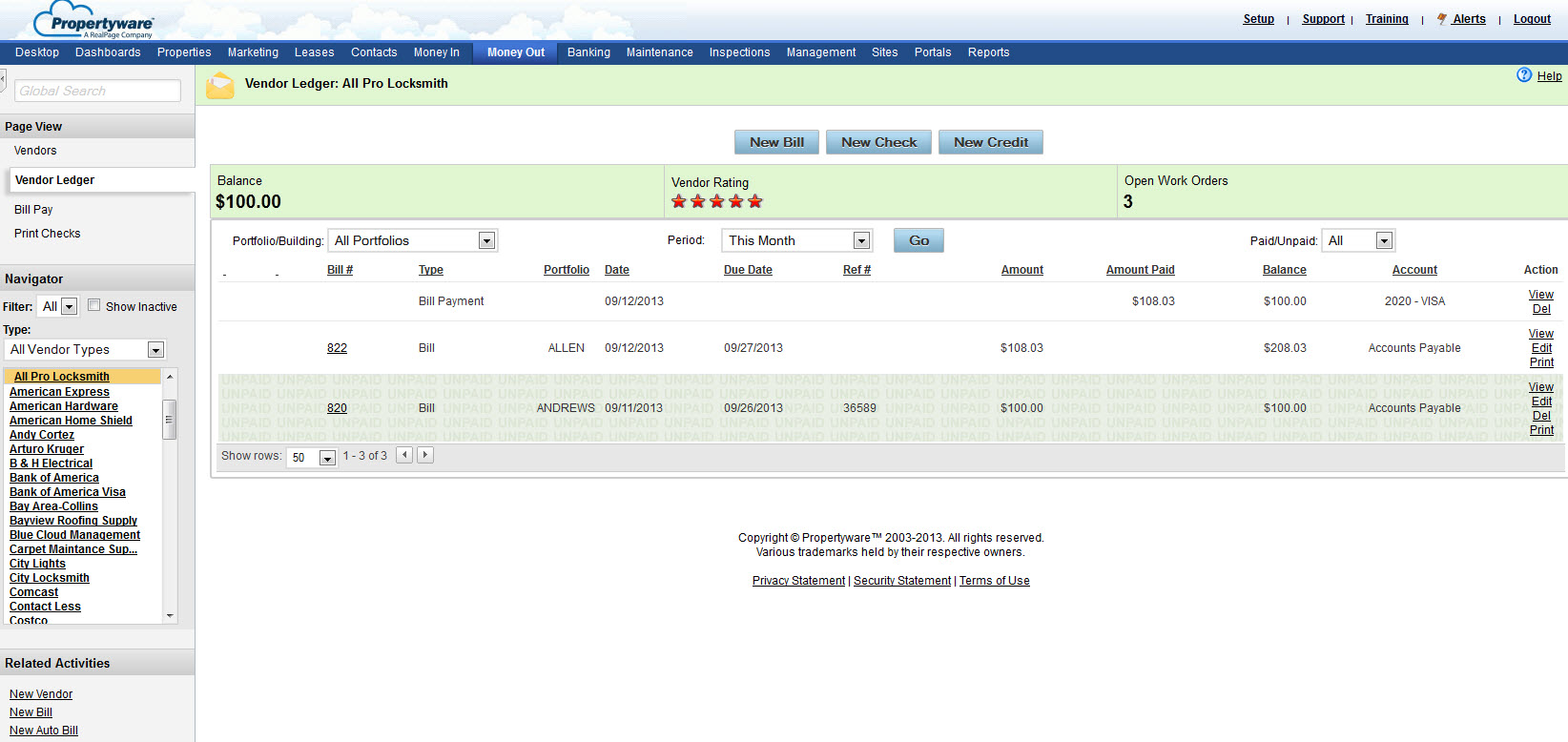Viewport: 1568px width, 742px height.
Task: Go to the next page arrow
Action: 425,455
